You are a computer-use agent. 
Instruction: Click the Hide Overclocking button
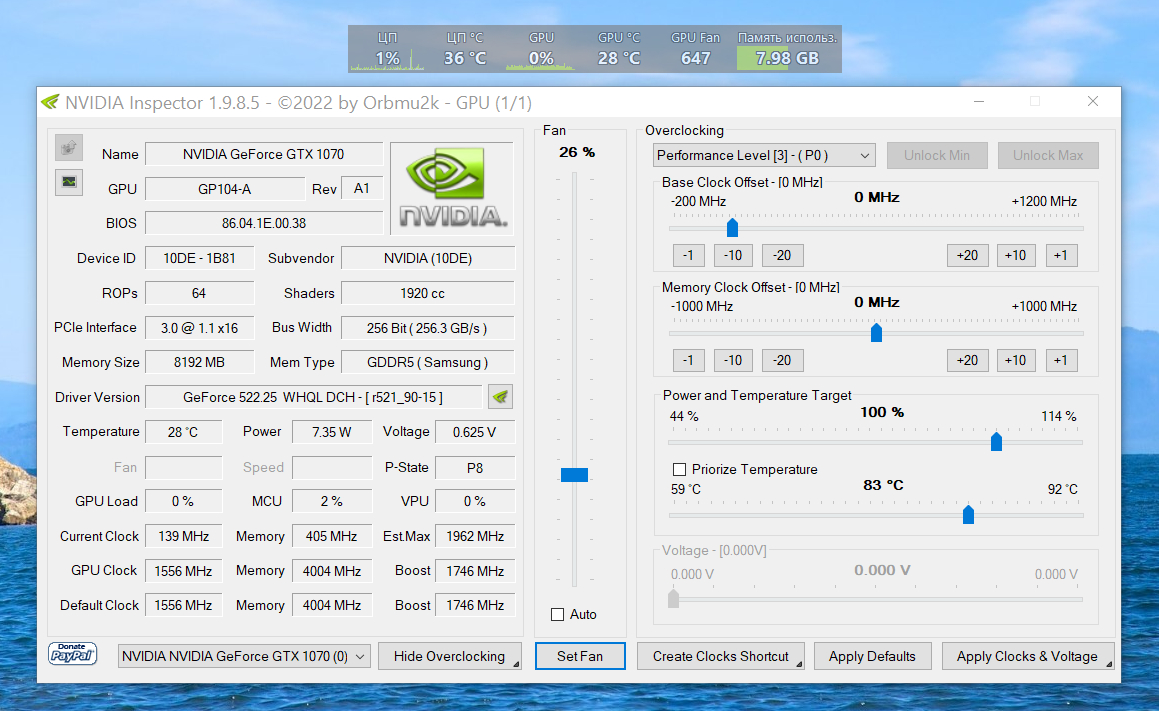449,656
